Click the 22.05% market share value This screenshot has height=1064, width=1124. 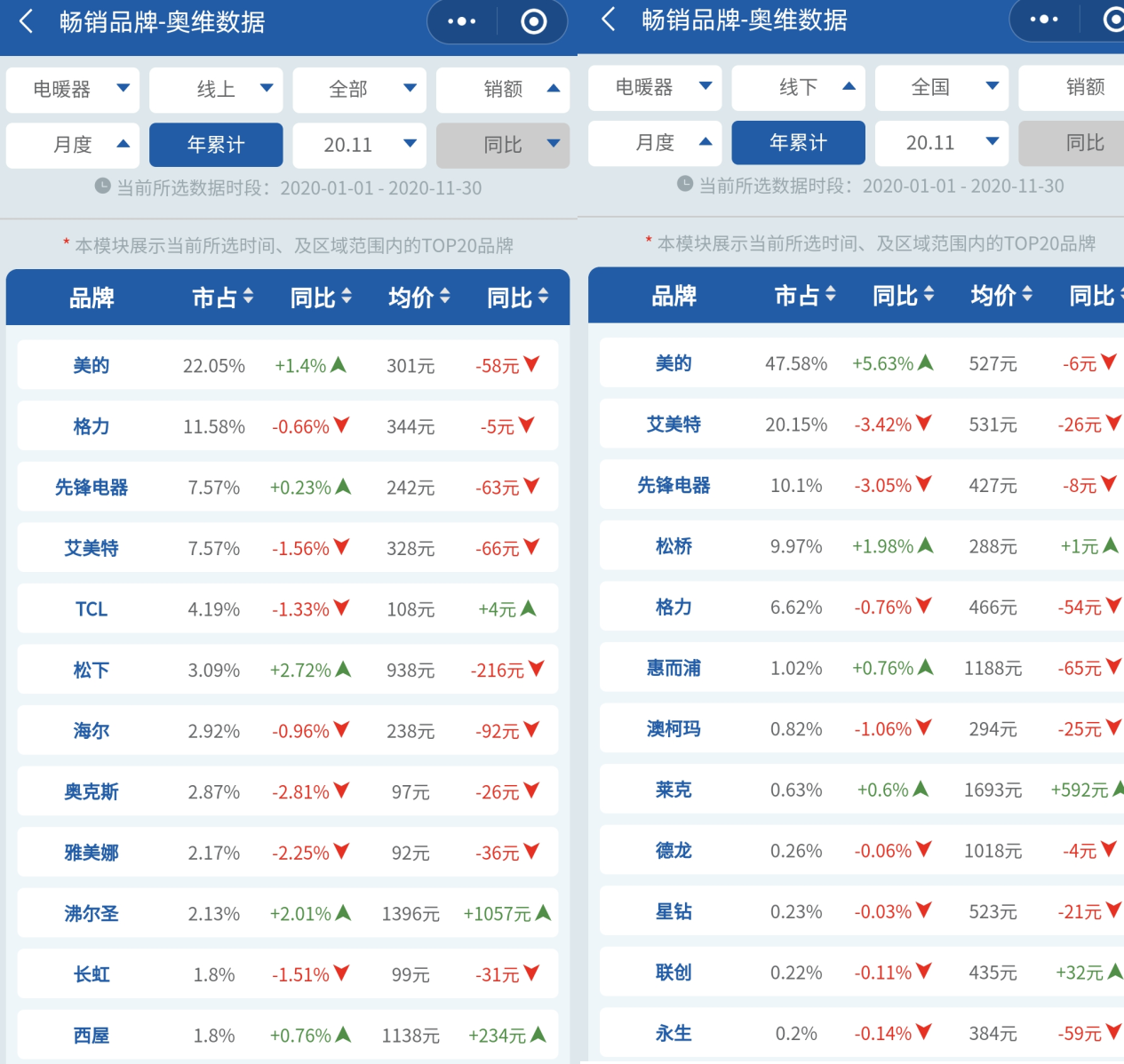point(214,366)
